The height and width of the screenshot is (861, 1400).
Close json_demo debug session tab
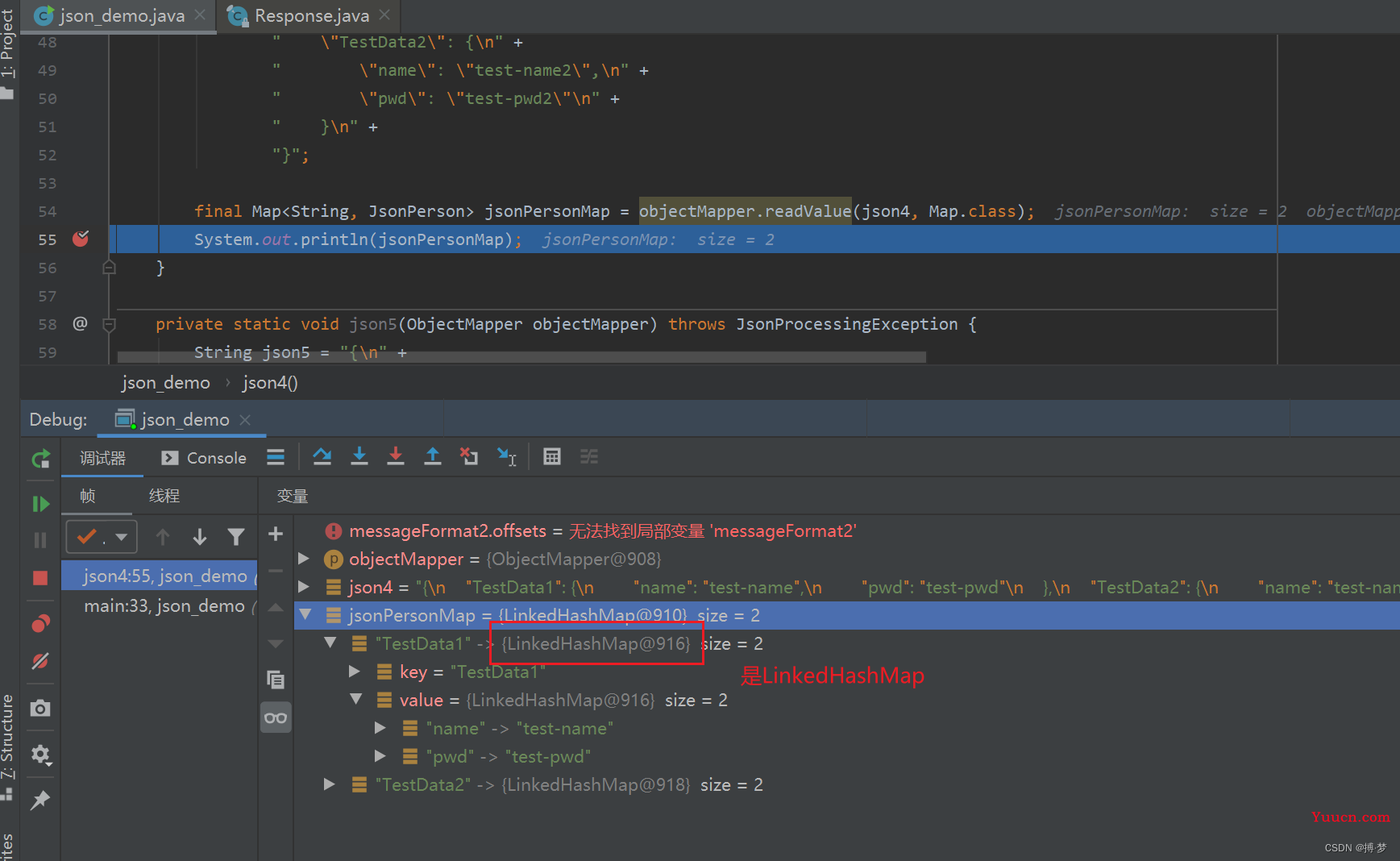tap(246, 419)
